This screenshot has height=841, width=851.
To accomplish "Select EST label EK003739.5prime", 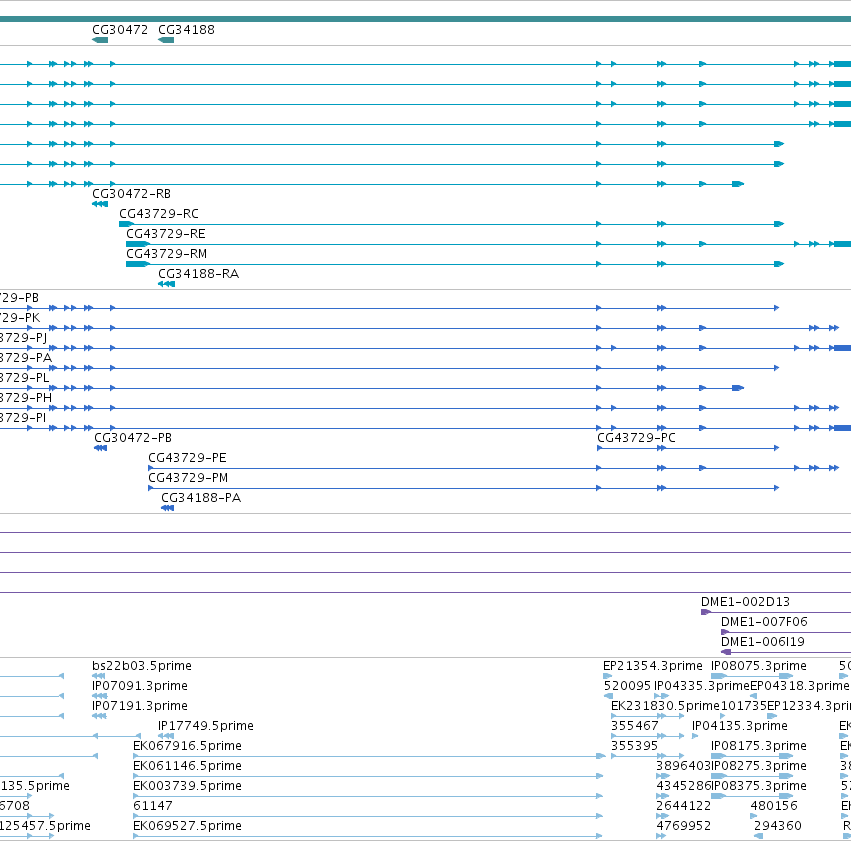I will [x=187, y=786].
